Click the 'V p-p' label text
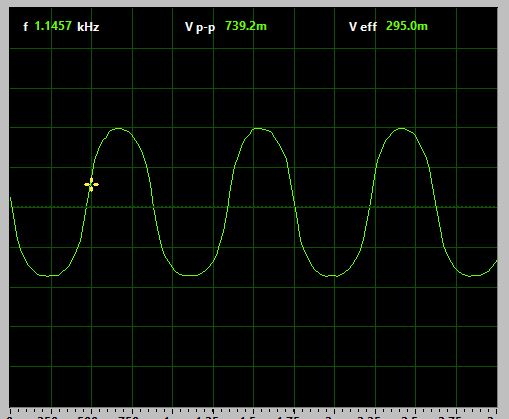This screenshot has height=419, width=509. [x=200, y=27]
